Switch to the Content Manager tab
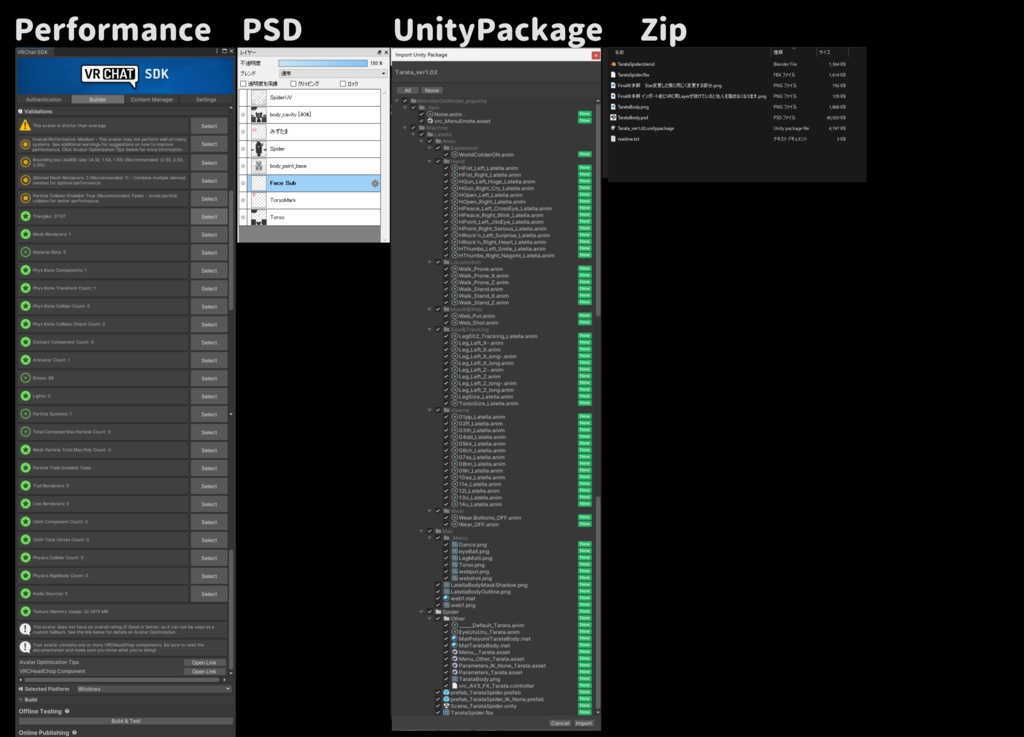 152,99
